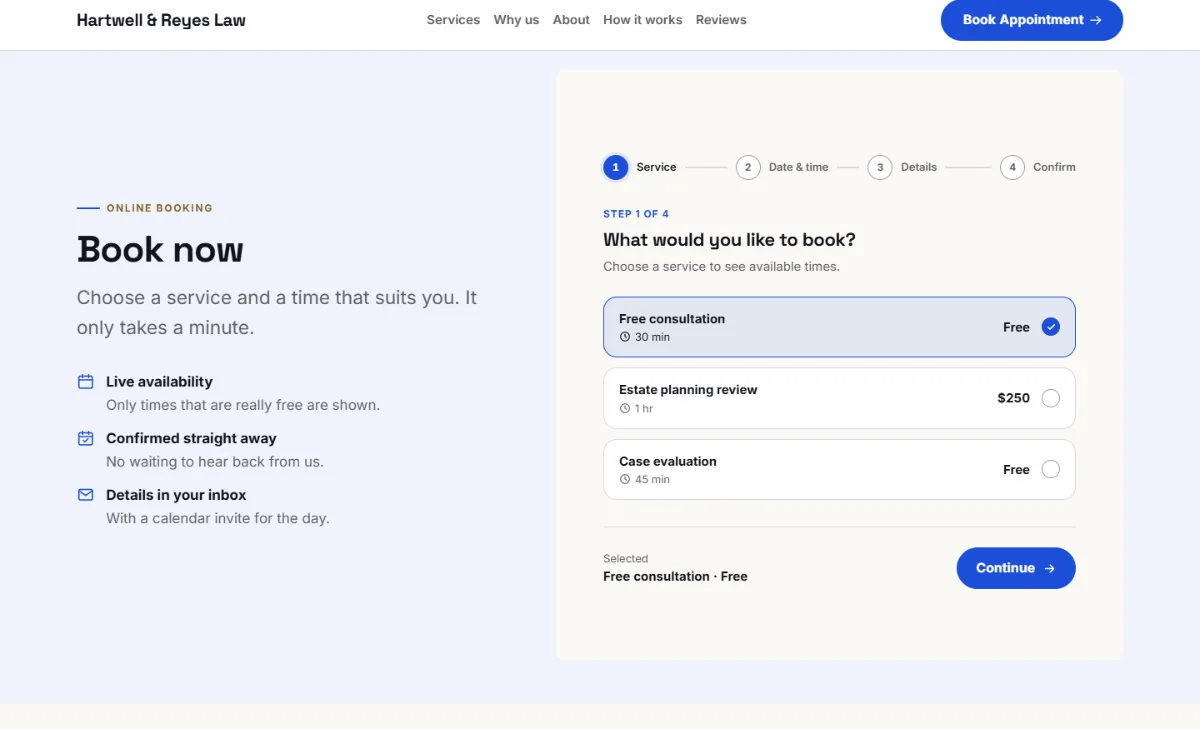Click the Live availability calendar icon
Image resolution: width=1200 pixels, height=729 pixels.
pyautogui.click(x=86, y=382)
